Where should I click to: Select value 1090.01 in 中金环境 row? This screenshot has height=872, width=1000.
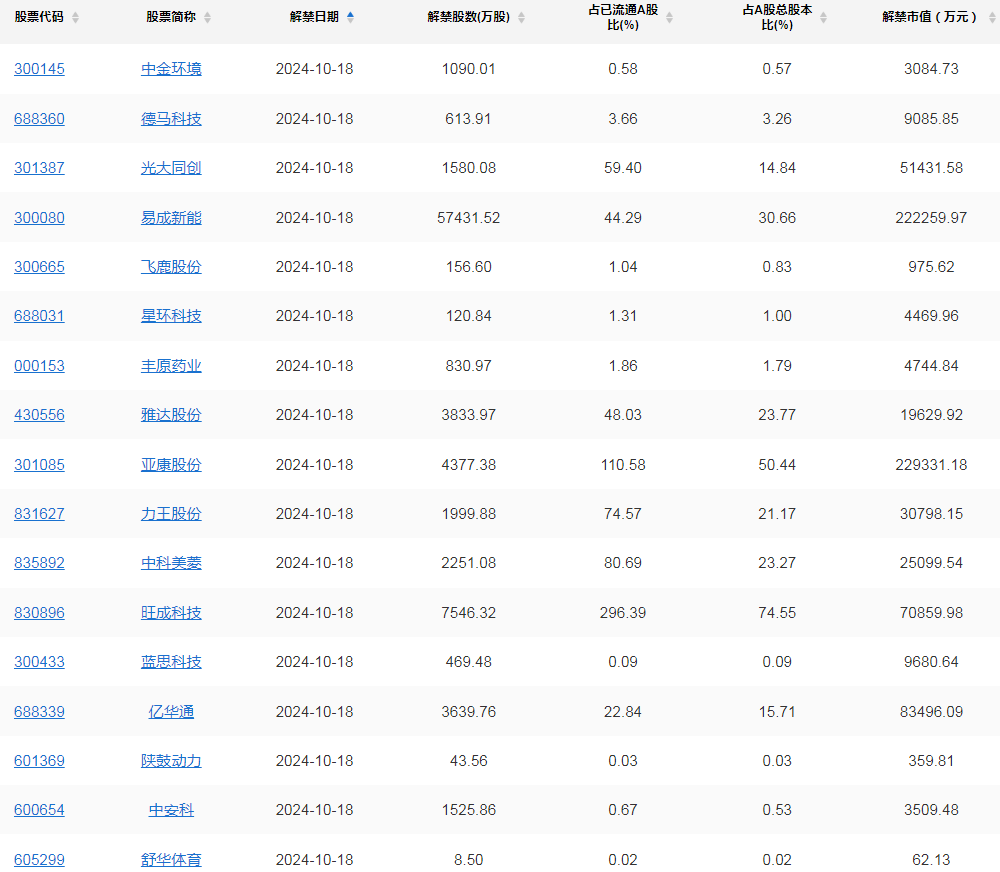[x=469, y=69]
